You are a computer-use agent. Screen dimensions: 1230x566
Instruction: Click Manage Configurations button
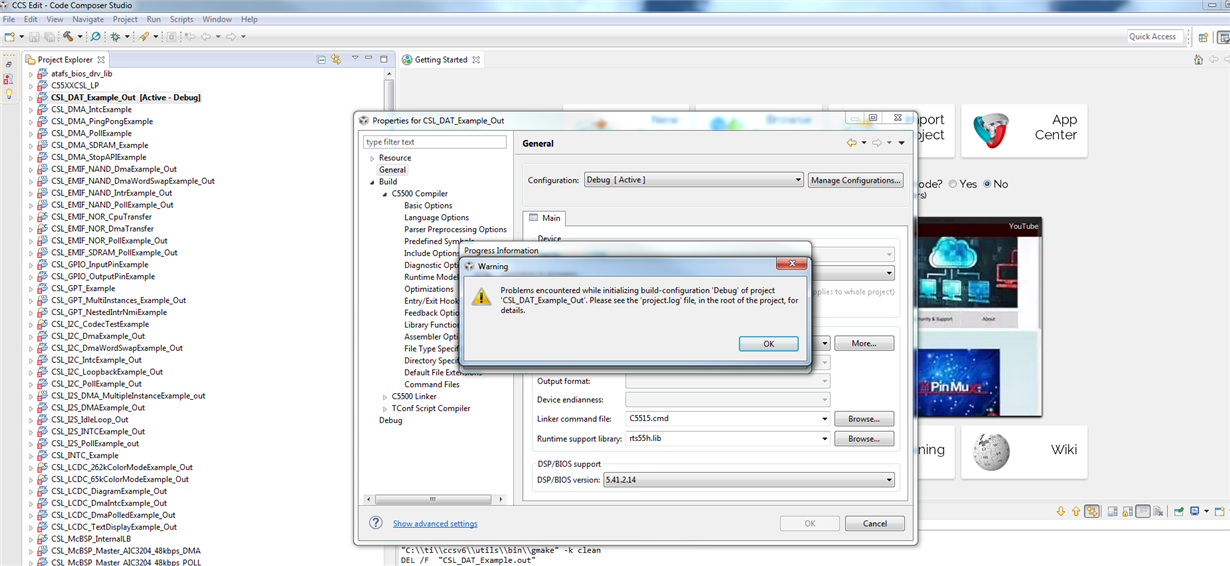[856, 180]
